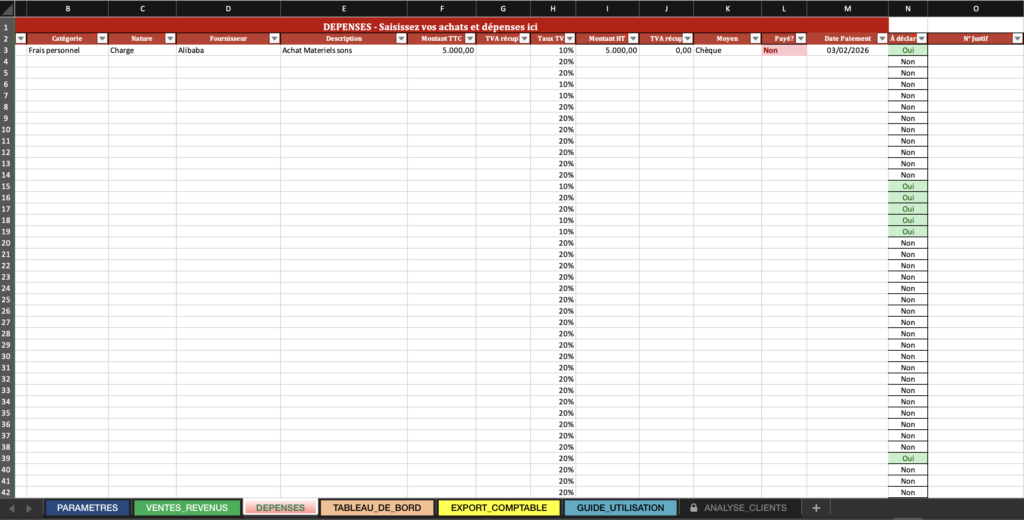The height and width of the screenshot is (520, 1024).
Task: Open the Fournisseur column filter arrow
Action: (273, 38)
